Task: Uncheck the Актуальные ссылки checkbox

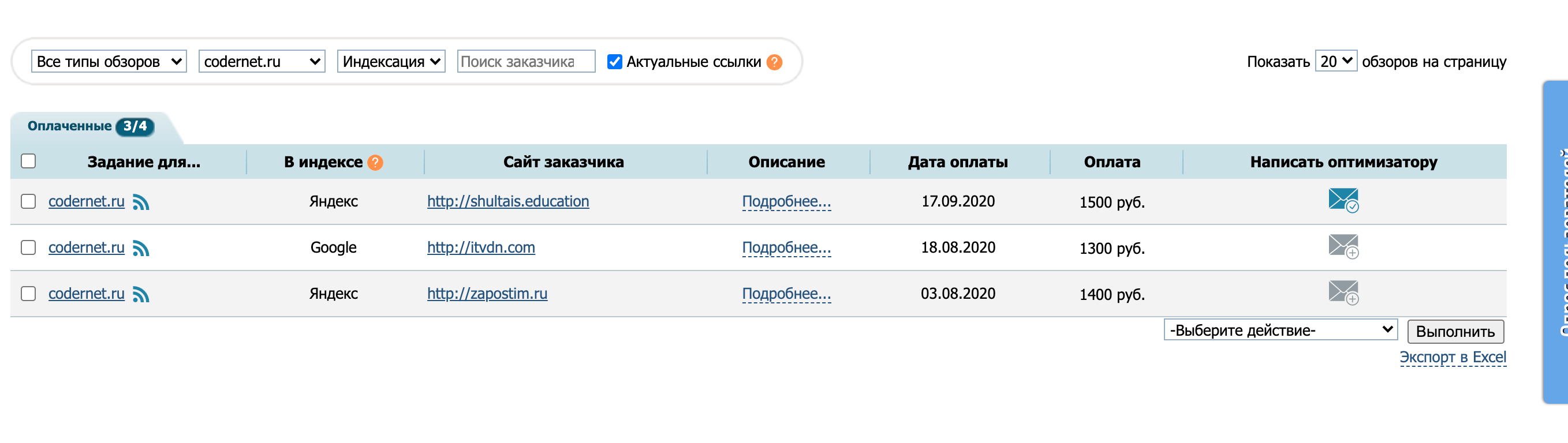Action: pos(615,62)
